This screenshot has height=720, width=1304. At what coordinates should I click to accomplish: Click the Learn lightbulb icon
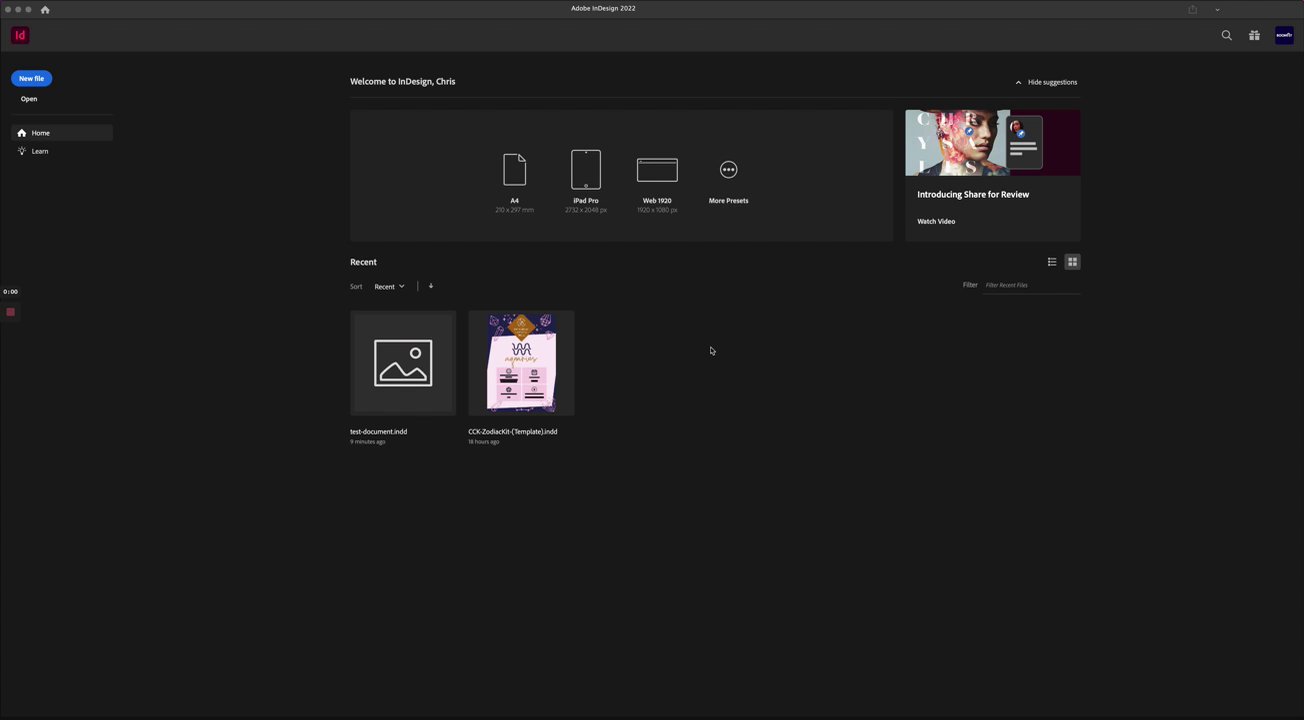(x=22, y=151)
